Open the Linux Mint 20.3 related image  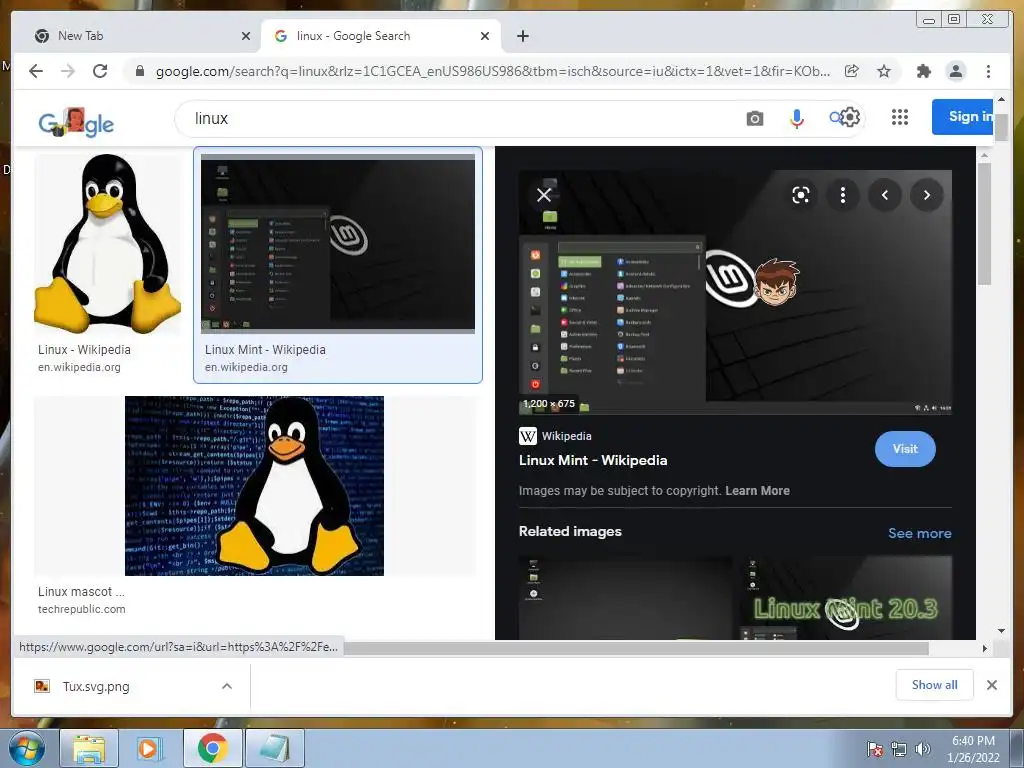845,598
